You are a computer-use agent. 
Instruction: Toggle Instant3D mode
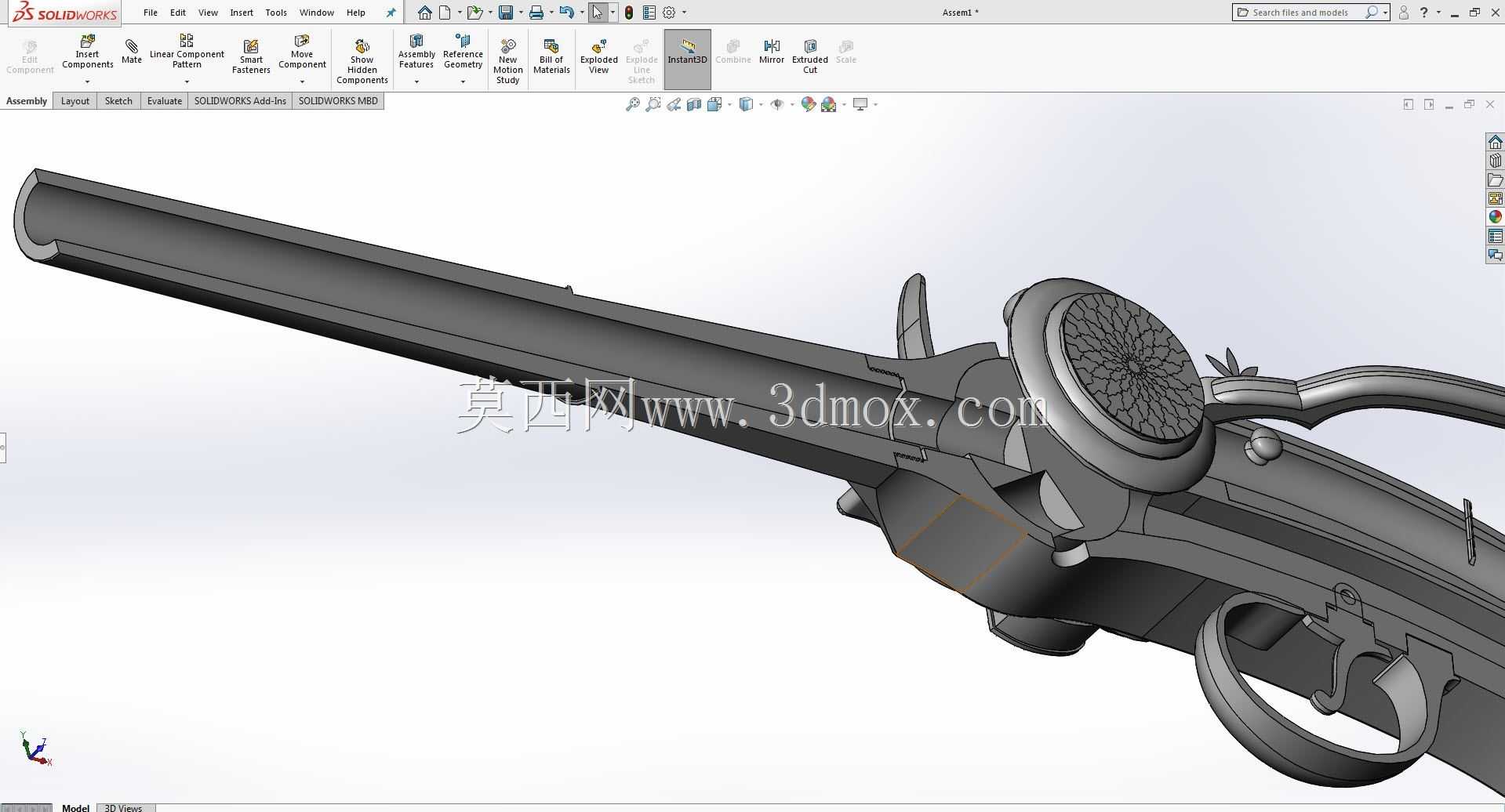tap(687, 60)
